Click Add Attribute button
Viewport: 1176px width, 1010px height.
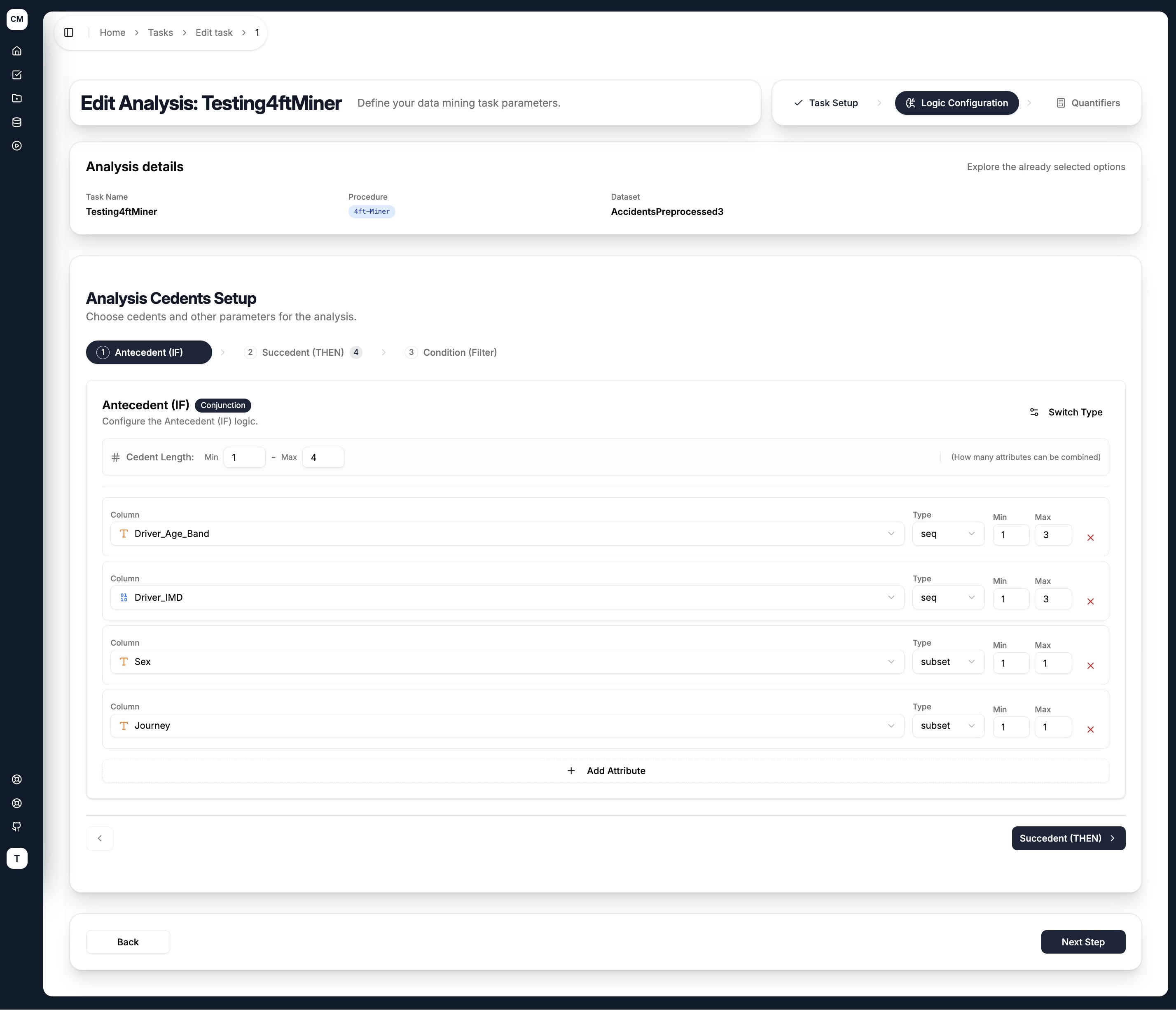(x=606, y=770)
